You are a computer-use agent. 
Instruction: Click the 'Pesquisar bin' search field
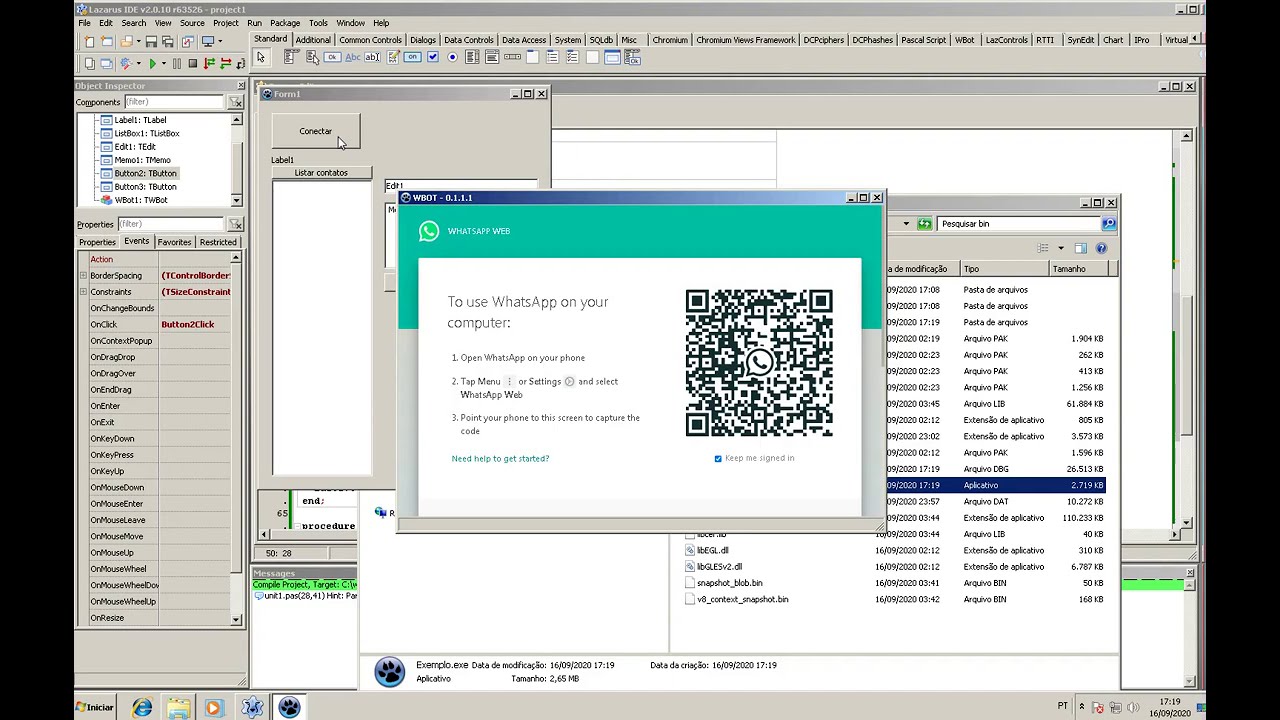(1018, 223)
